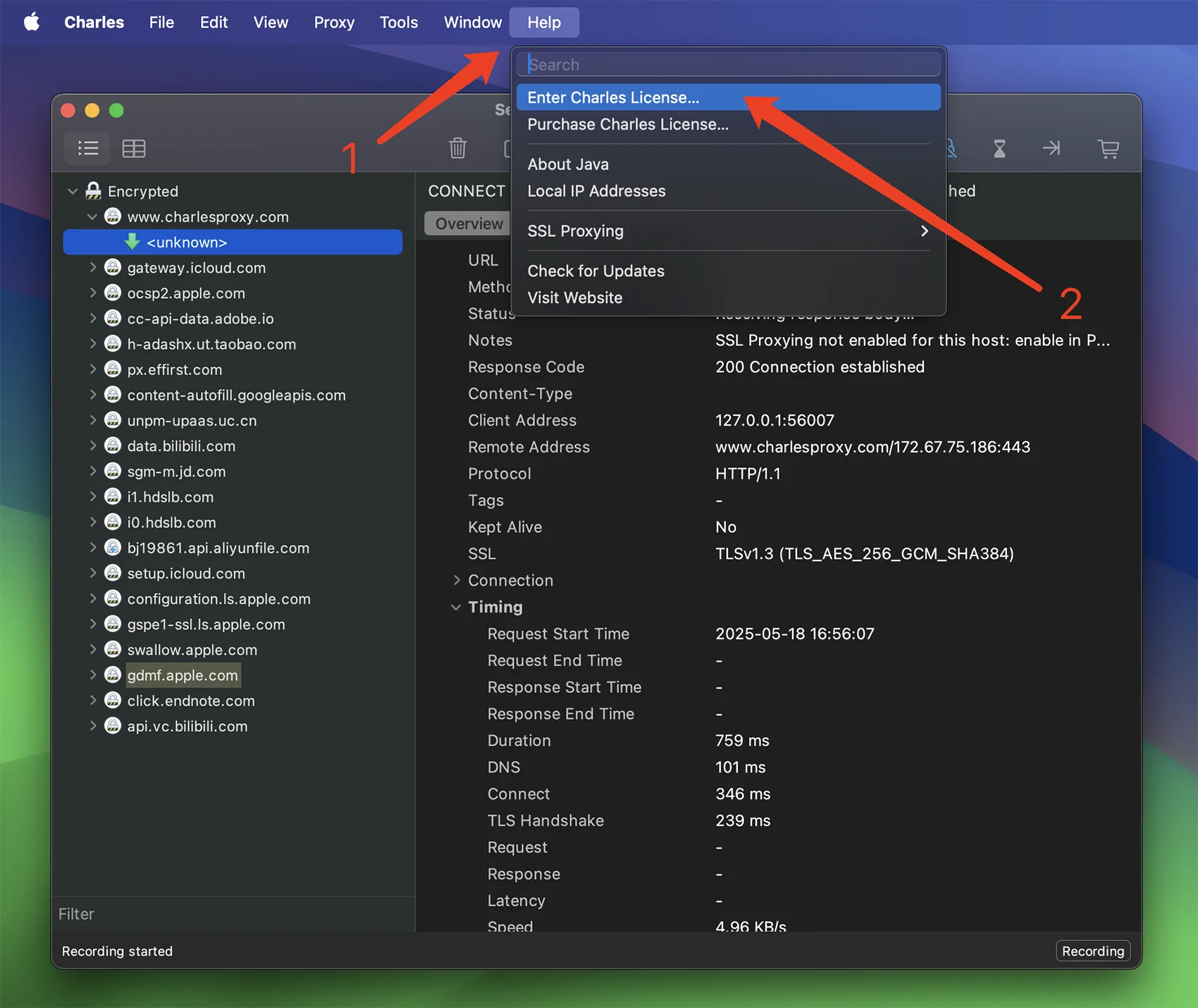Select About Java from Help menu
The height and width of the screenshot is (1008, 1198).
point(729,164)
